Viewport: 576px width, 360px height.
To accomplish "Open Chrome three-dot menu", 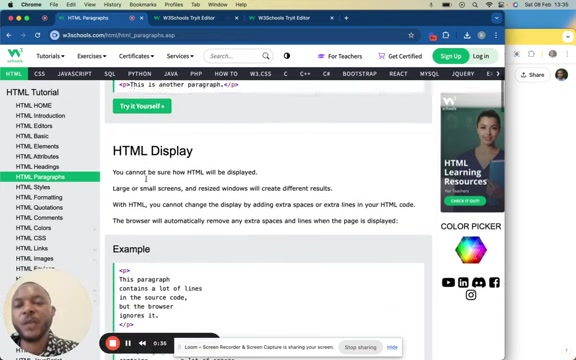I will click(496, 35).
